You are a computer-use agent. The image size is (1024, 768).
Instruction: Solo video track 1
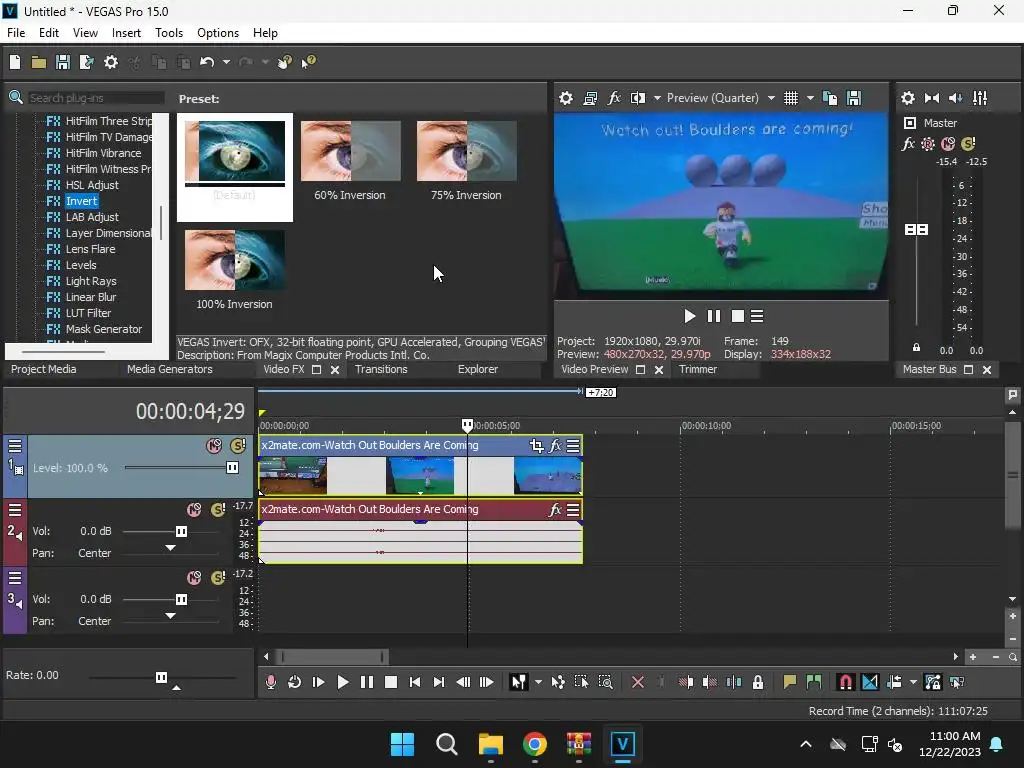pos(238,446)
